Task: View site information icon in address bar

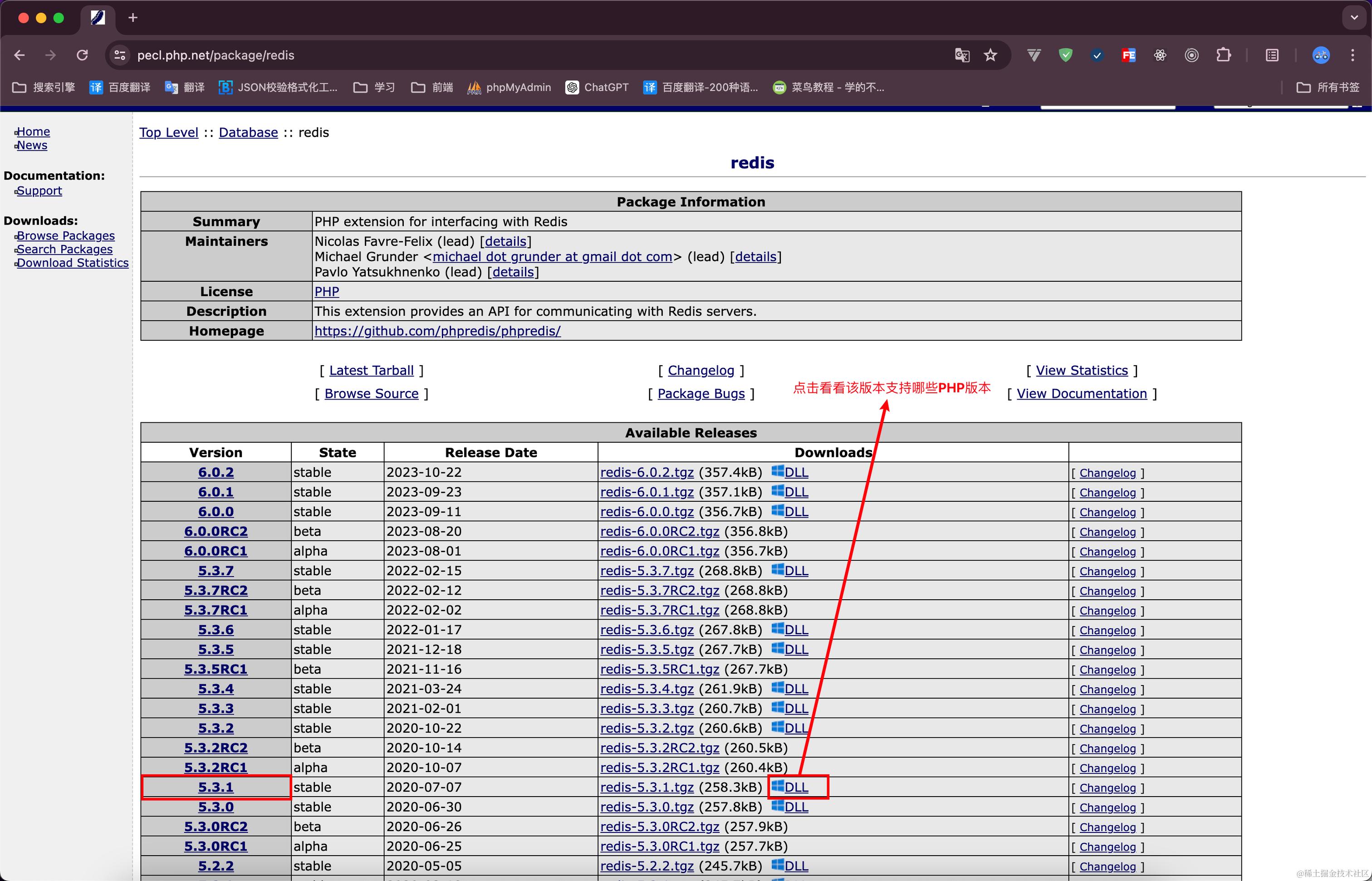Action: point(120,55)
